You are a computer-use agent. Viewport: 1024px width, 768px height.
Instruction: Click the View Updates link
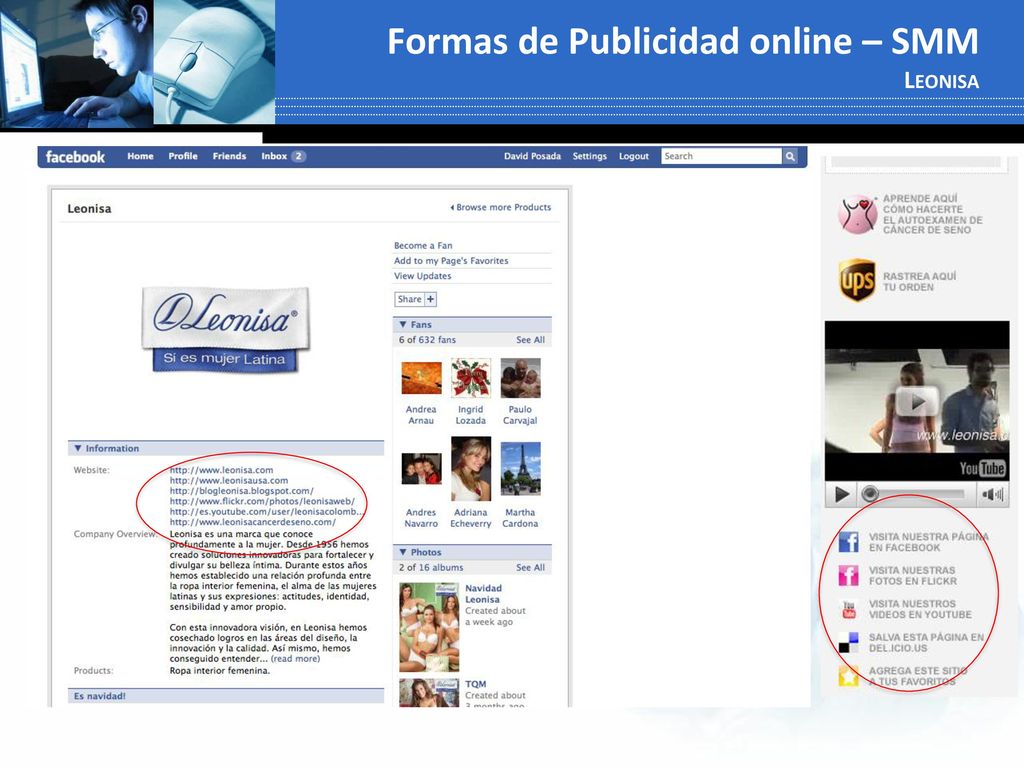423,276
